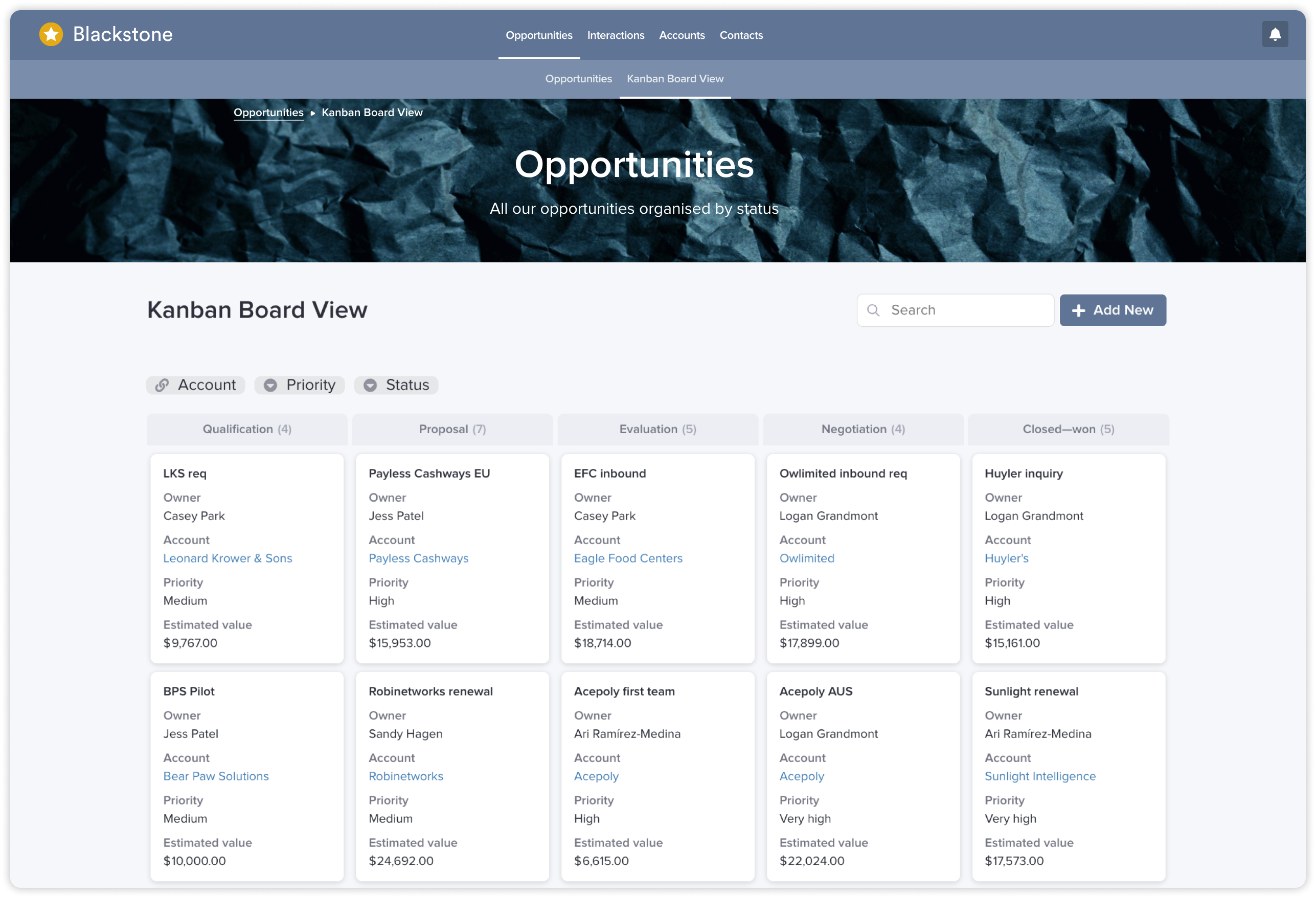Click the plus icon on Add New button
The image size is (1316, 898).
tap(1079, 310)
